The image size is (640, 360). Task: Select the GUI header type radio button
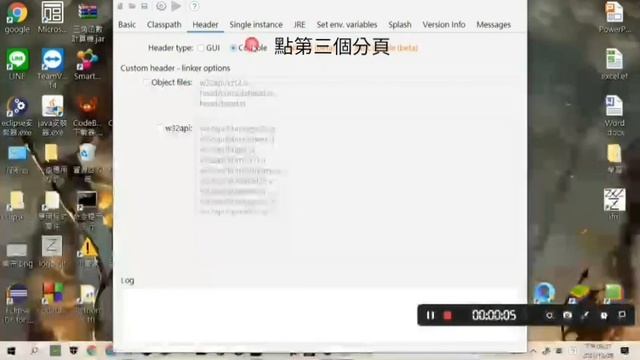tap(200, 48)
